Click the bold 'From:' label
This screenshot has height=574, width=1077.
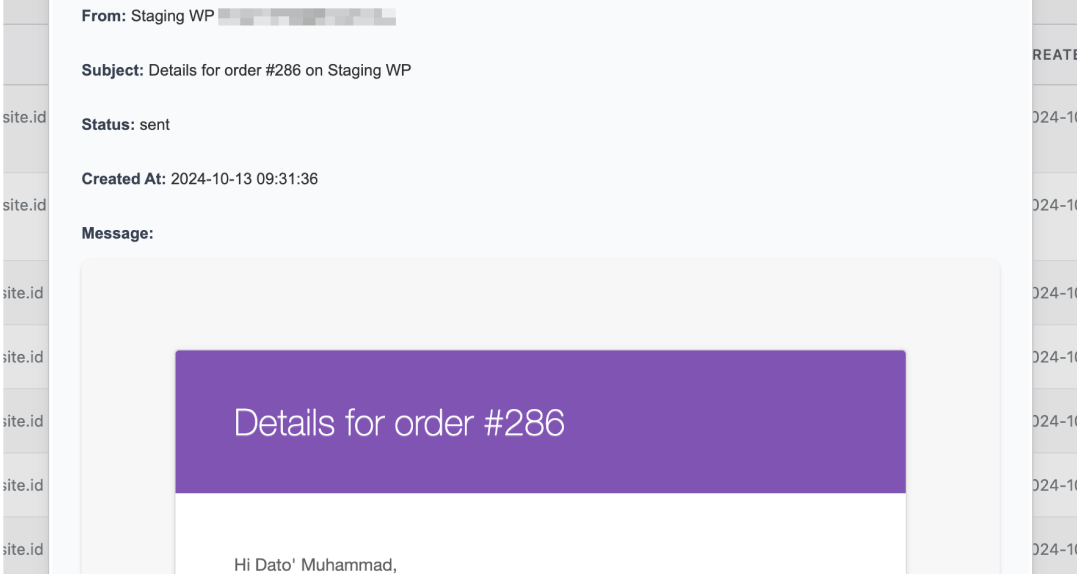[104, 17]
